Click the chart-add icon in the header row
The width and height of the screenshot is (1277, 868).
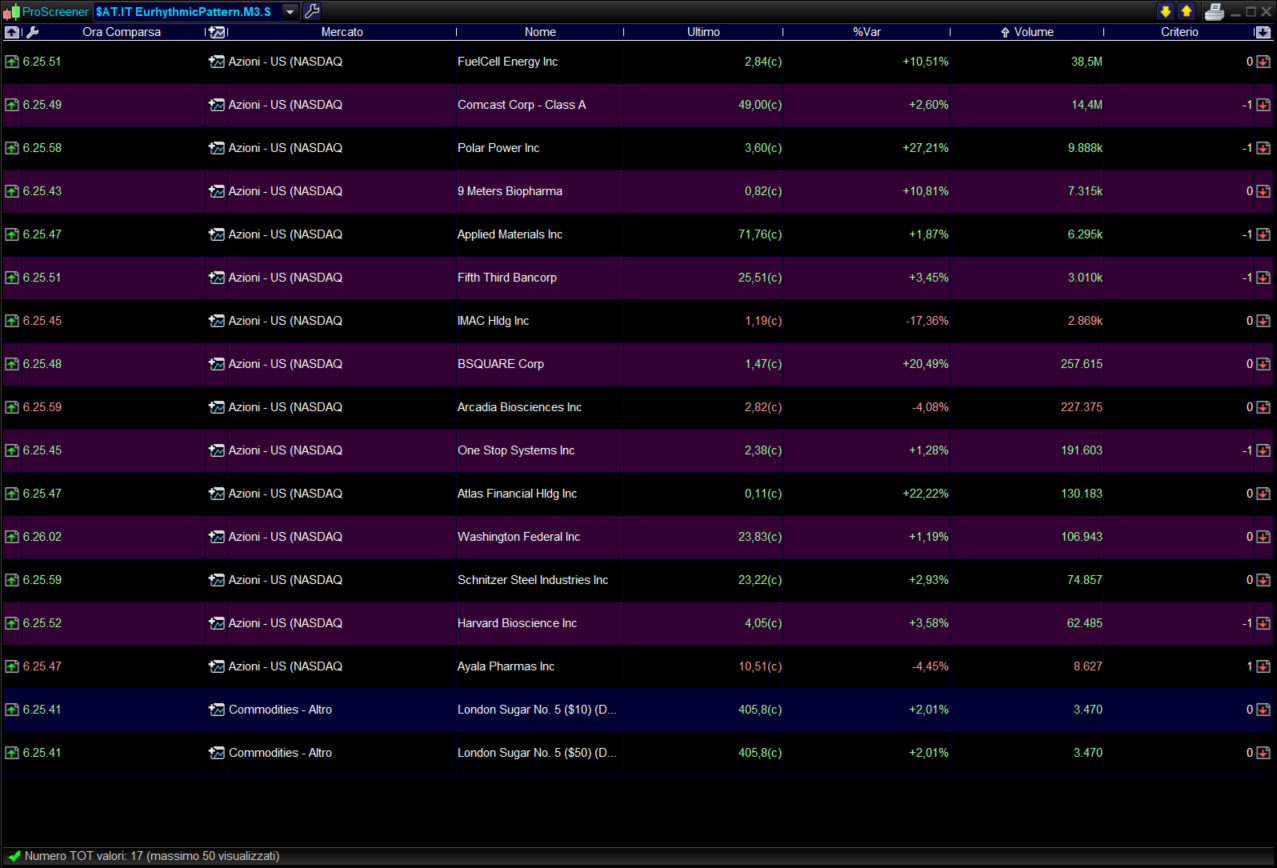pyautogui.click(x=216, y=32)
